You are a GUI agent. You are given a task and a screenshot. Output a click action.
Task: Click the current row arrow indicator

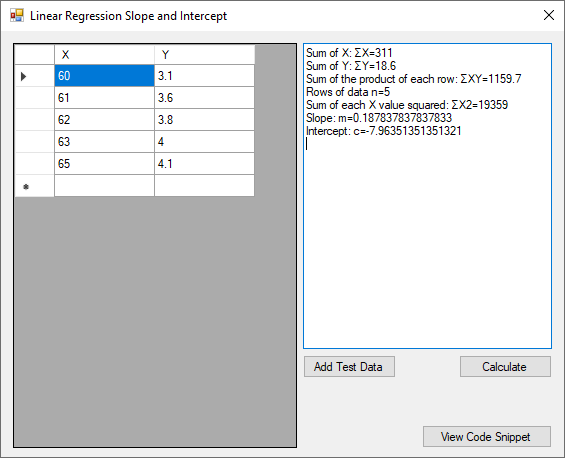coord(23,76)
